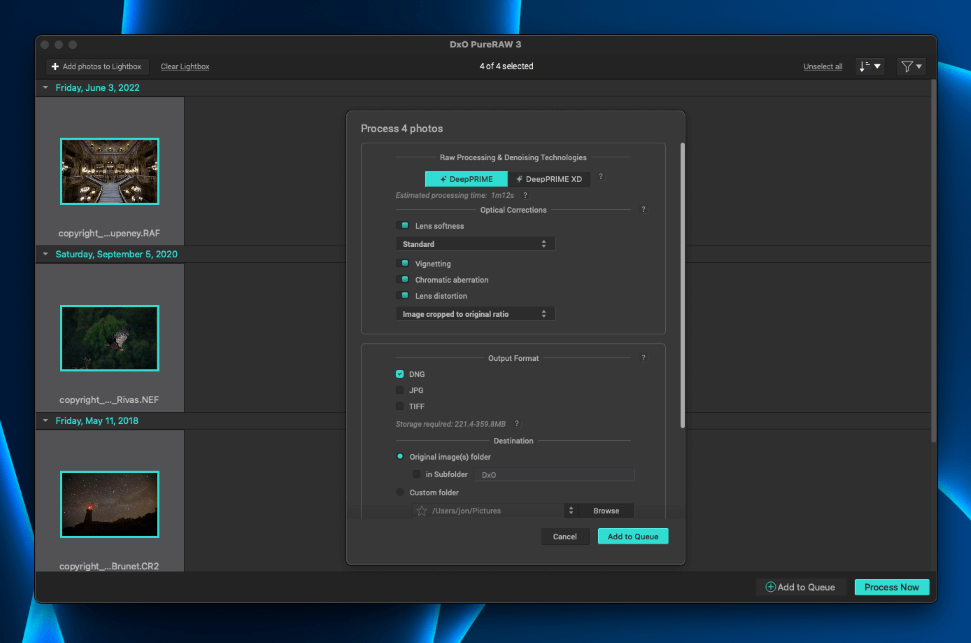Check the TIFF output format
Viewport: 971px width, 643px height.
point(400,406)
